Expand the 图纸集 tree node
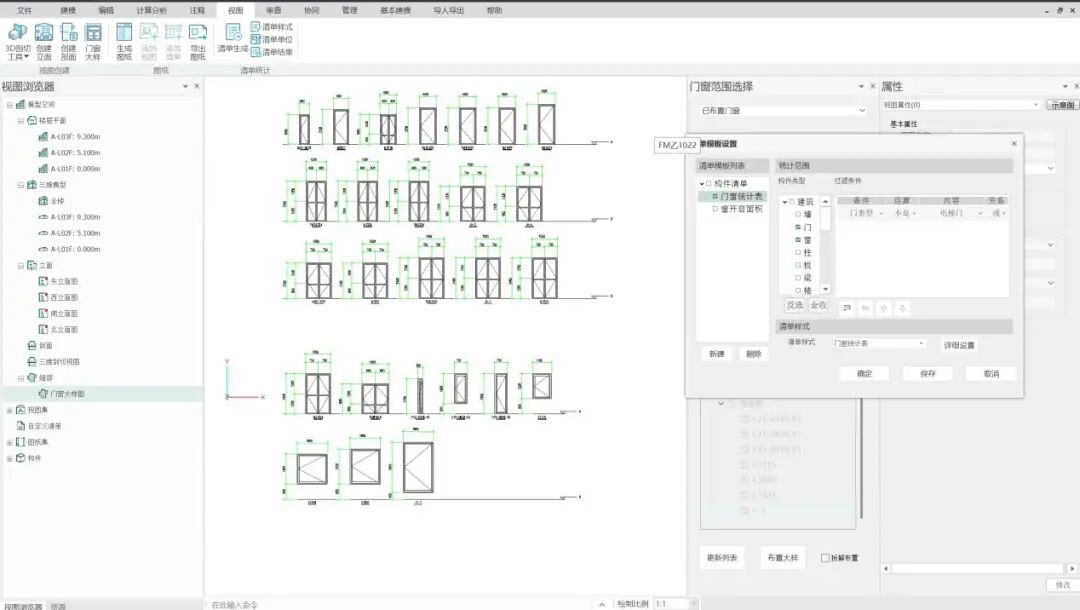This screenshot has height=610, width=1080. (x=10, y=442)
